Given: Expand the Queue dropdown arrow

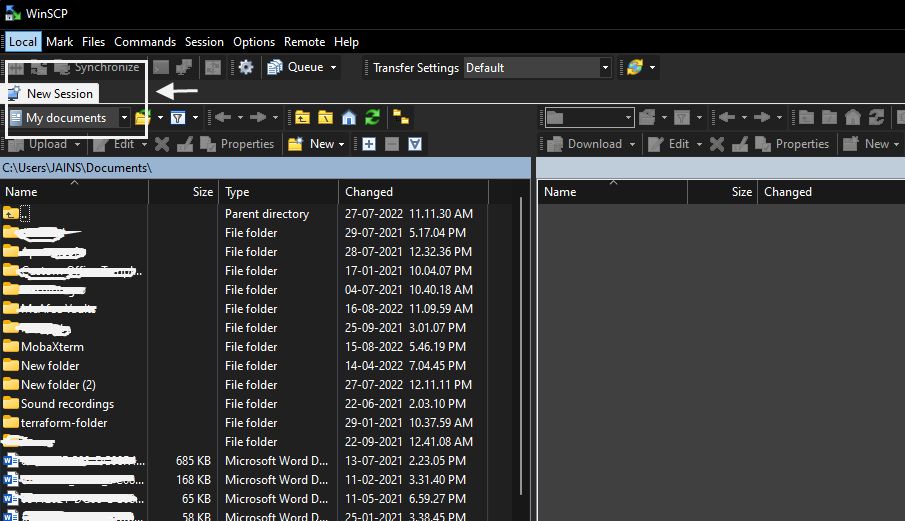Looking at the screenshot, I should coord(333,68).
